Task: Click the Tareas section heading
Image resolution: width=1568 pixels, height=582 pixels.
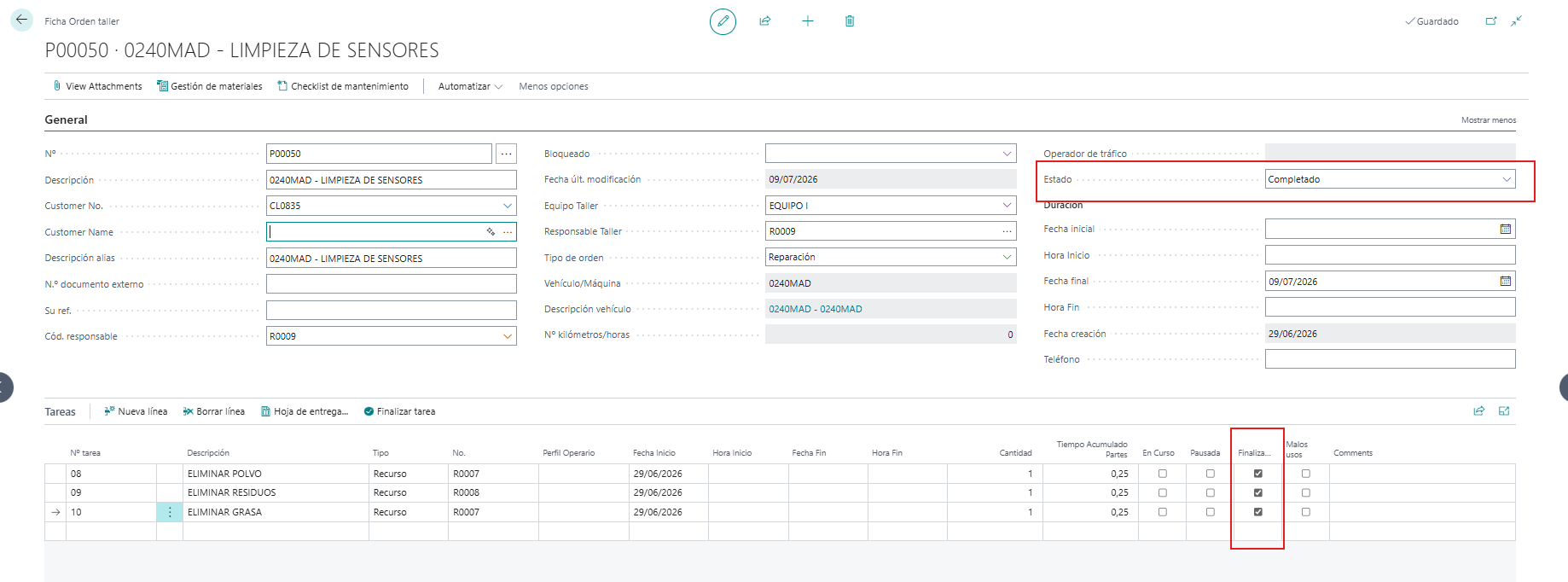Action: pyautogui.click(x=60, y=411)
